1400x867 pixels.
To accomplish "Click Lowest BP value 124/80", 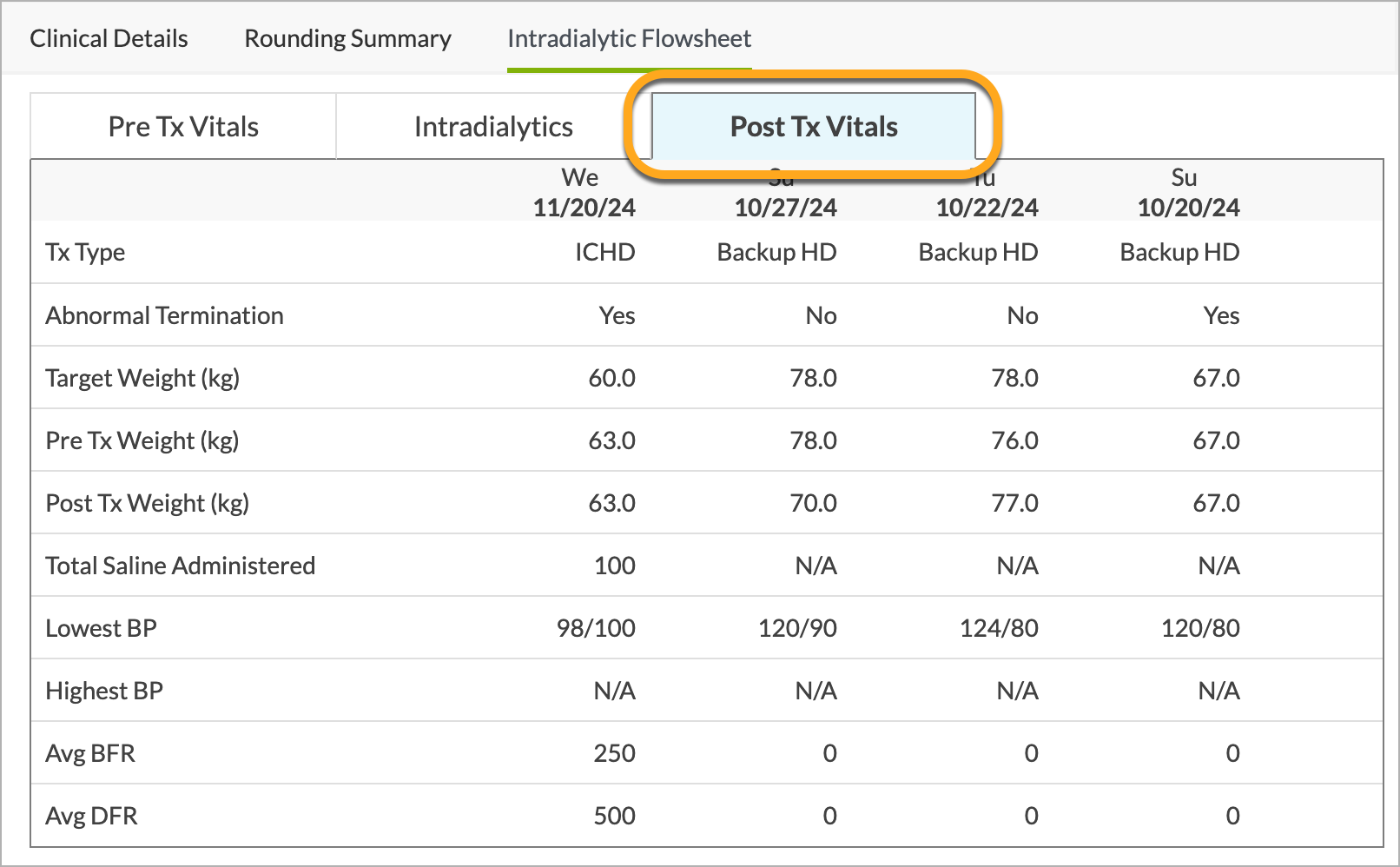I will click(999, 628).
